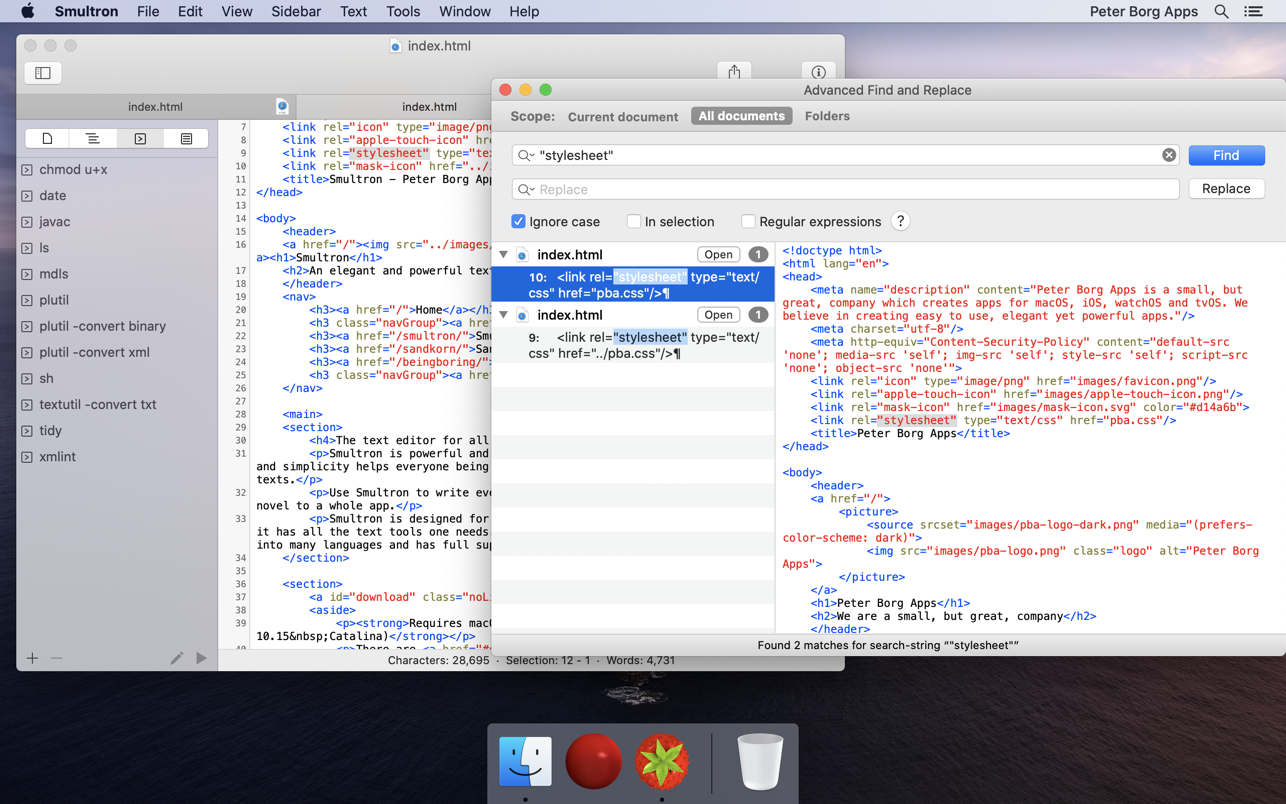Screen dimensions: 1286x804
Task: Click the red ball app in Dock
Action: tap(593, 762)
